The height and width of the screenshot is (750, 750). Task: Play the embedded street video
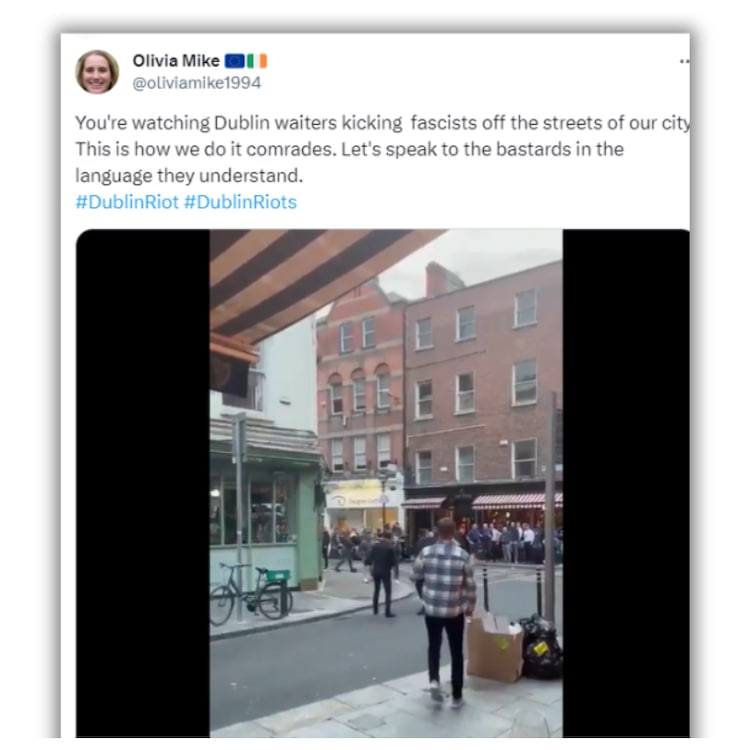click(x=386, y=483)
